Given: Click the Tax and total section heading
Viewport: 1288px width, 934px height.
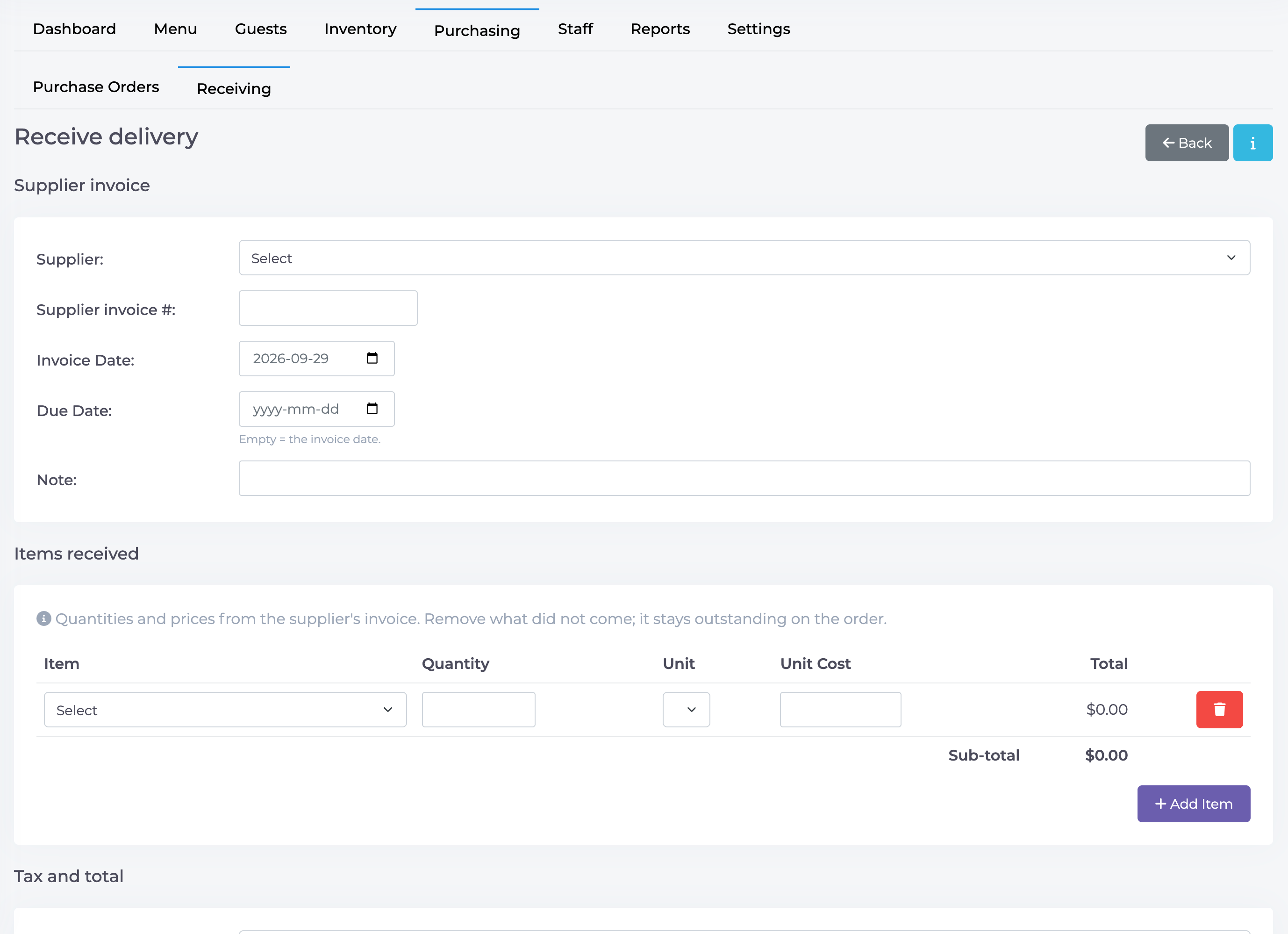Looking at the screenshot, I should 69,876.
